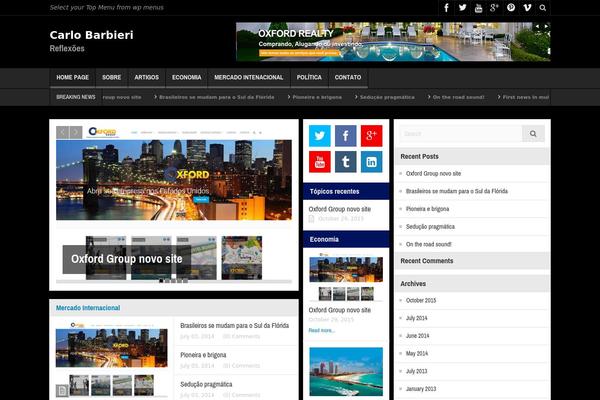
Task: Open 'Pioneira e brigona' in Mercado Internacional list
Action: (x=203, y=355)
